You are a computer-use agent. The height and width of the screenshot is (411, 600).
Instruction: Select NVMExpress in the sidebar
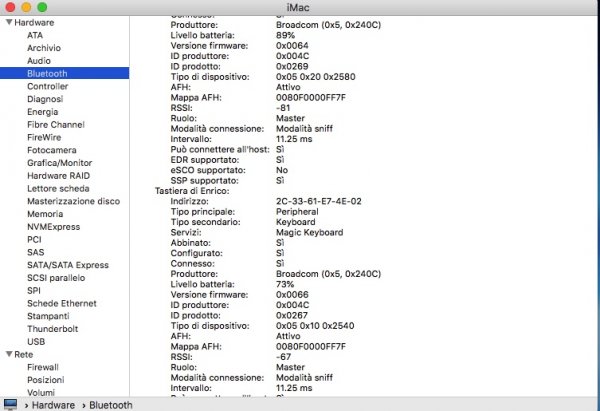click(54, 227)
